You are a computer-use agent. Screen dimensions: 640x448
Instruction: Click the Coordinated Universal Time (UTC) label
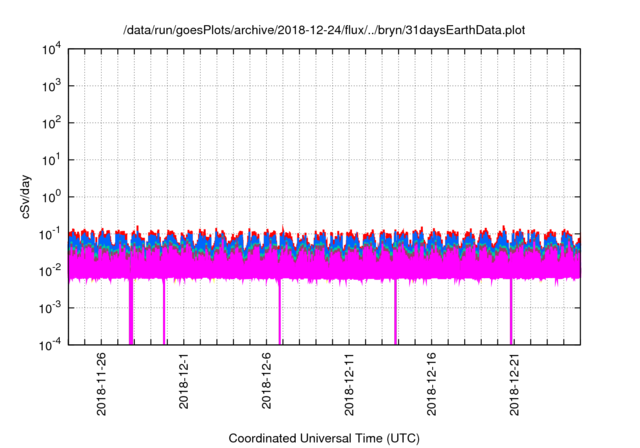[x=324, y=438]
